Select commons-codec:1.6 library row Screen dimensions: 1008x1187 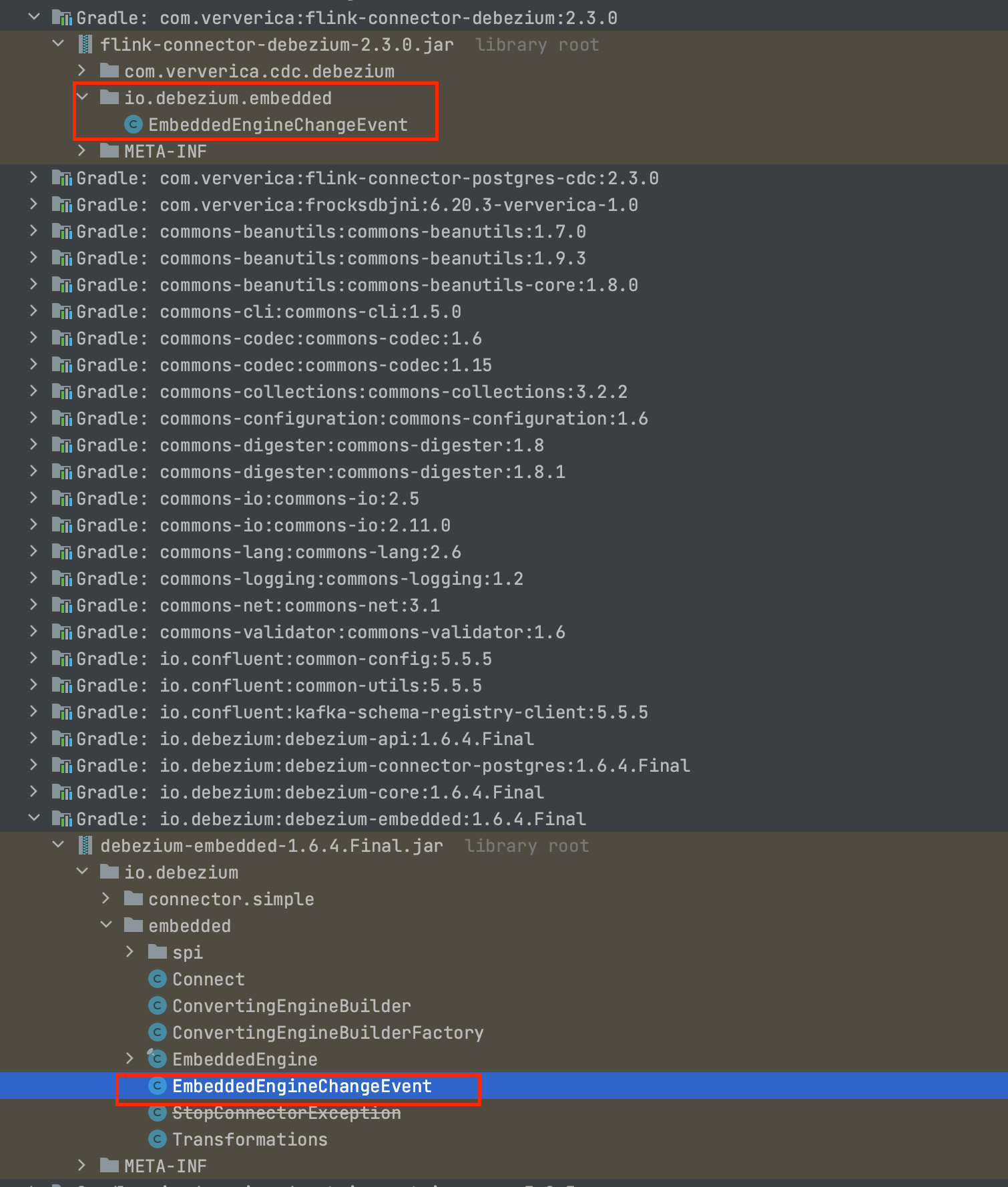click(x=504, y=338)
